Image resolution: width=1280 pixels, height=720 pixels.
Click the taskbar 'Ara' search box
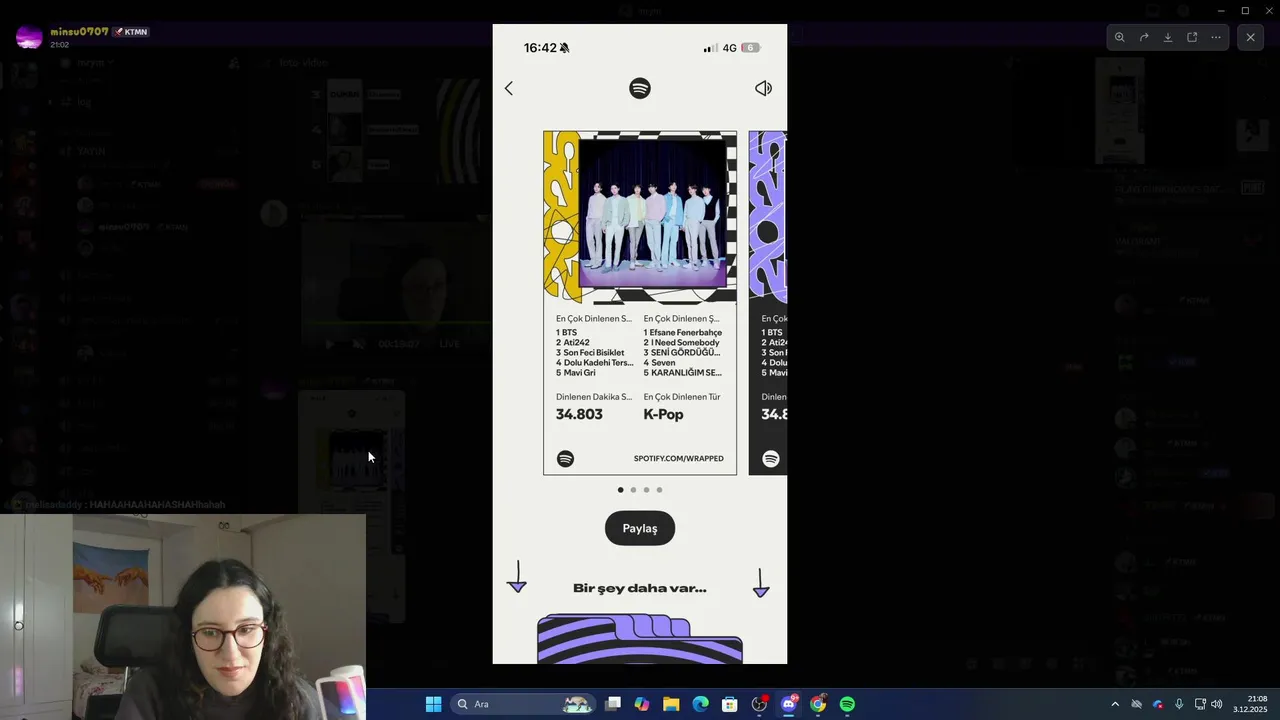523,704
